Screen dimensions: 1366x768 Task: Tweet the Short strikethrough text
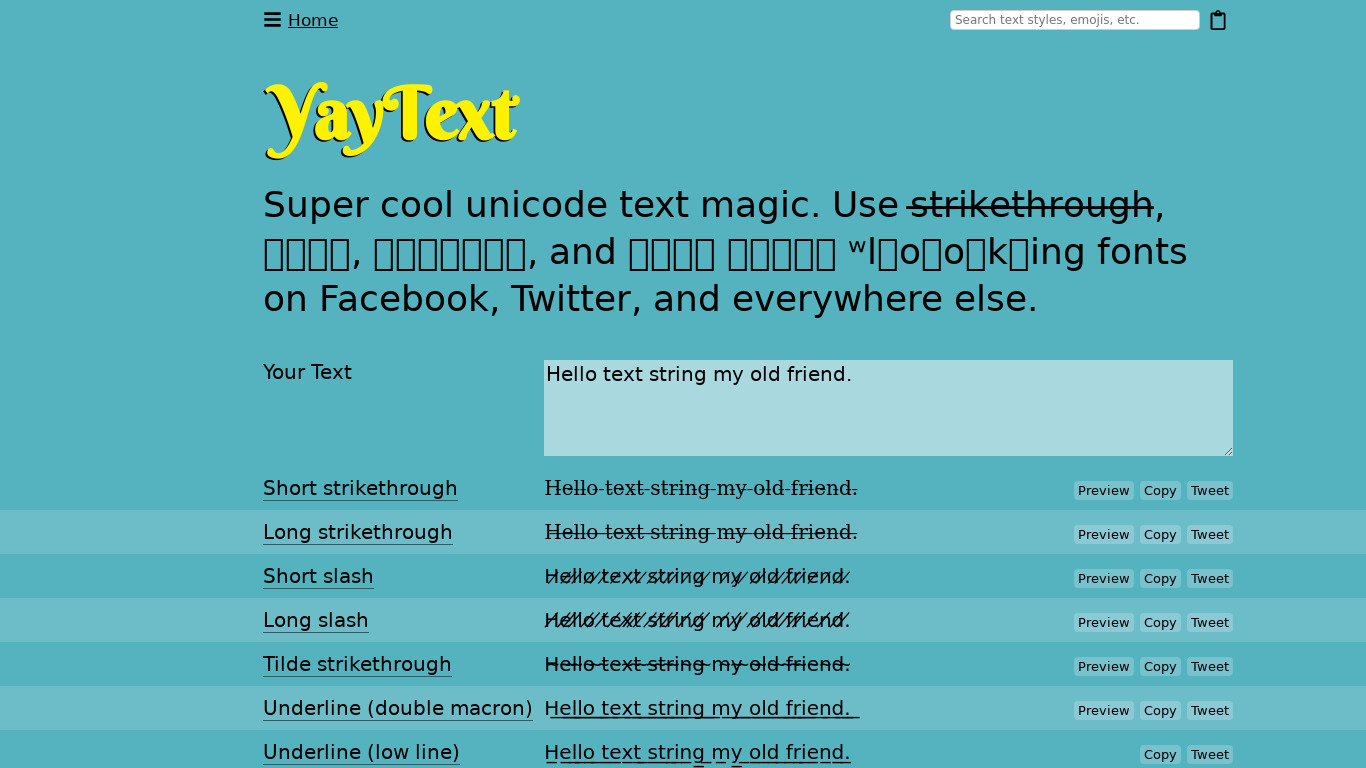pyautogui.click(x=1210, y=490)
